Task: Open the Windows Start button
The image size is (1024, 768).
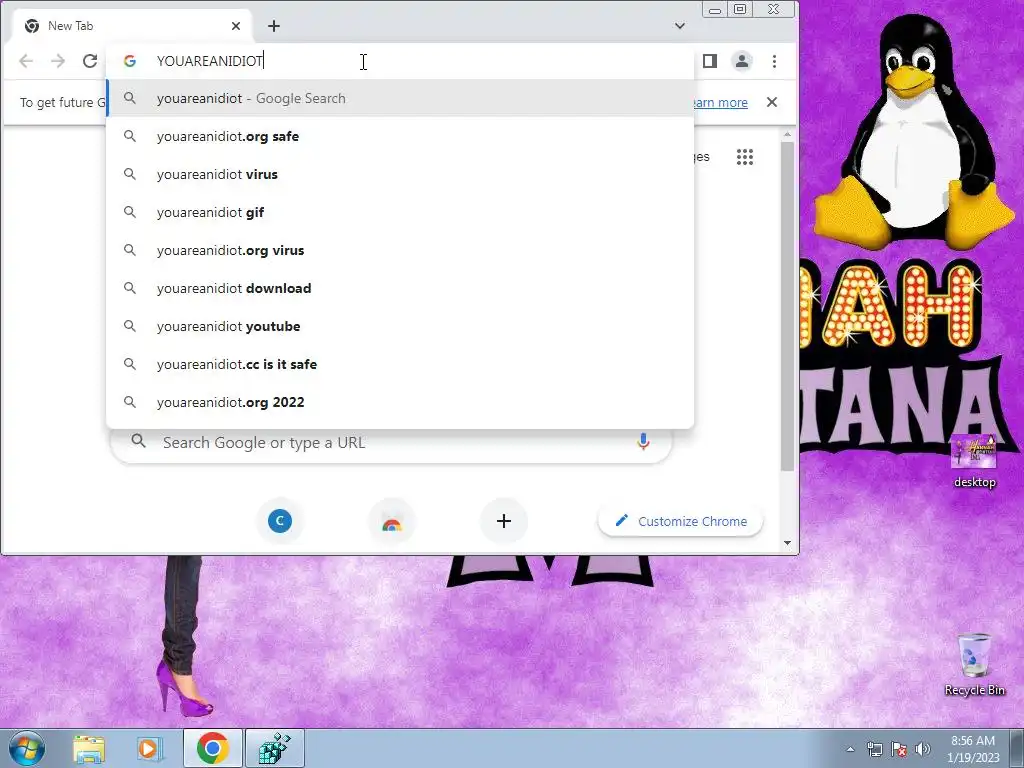Action: coord(27,748)
